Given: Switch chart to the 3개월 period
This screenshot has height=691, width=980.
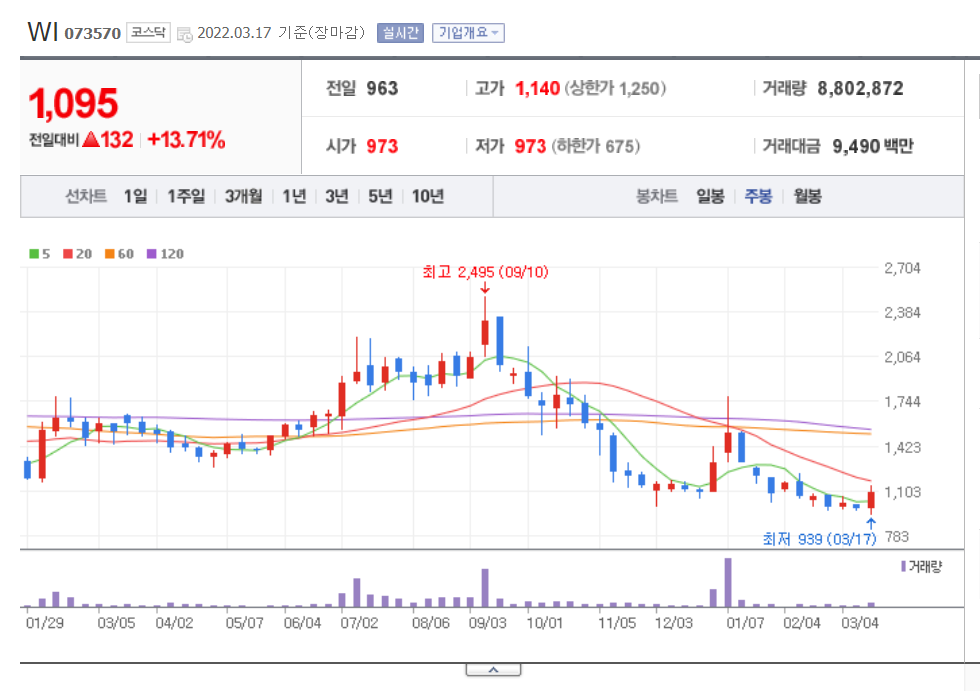Looking at the screenshot, I should point(243,196).
